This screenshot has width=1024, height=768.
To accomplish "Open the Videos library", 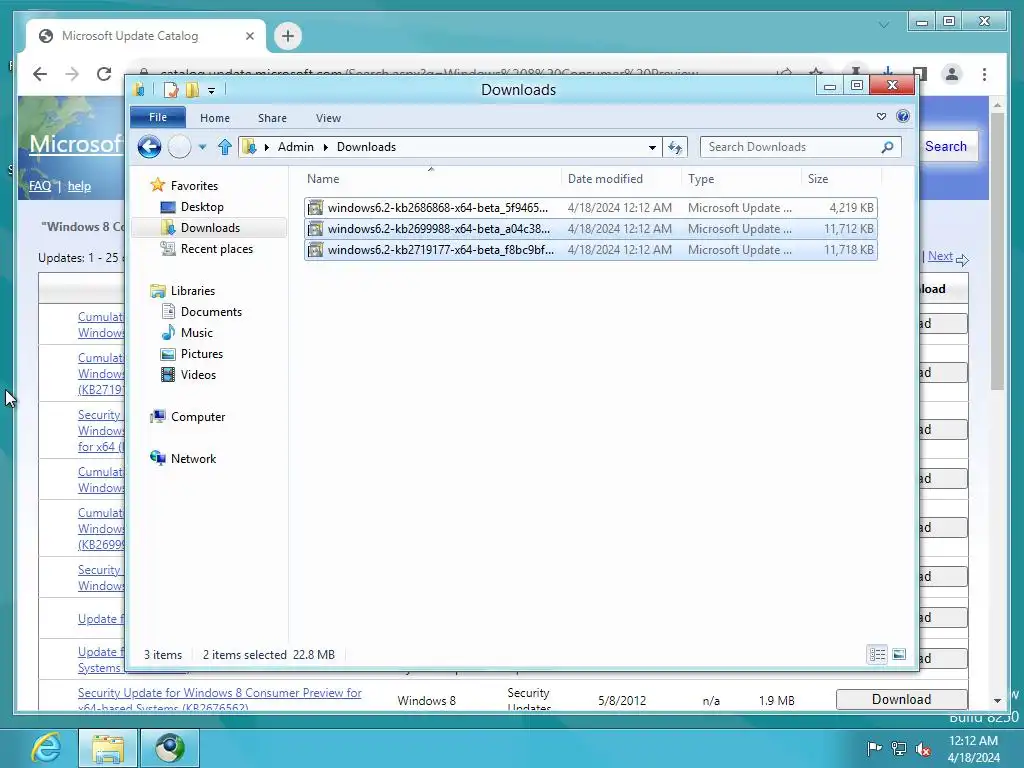I will [198, 375].
